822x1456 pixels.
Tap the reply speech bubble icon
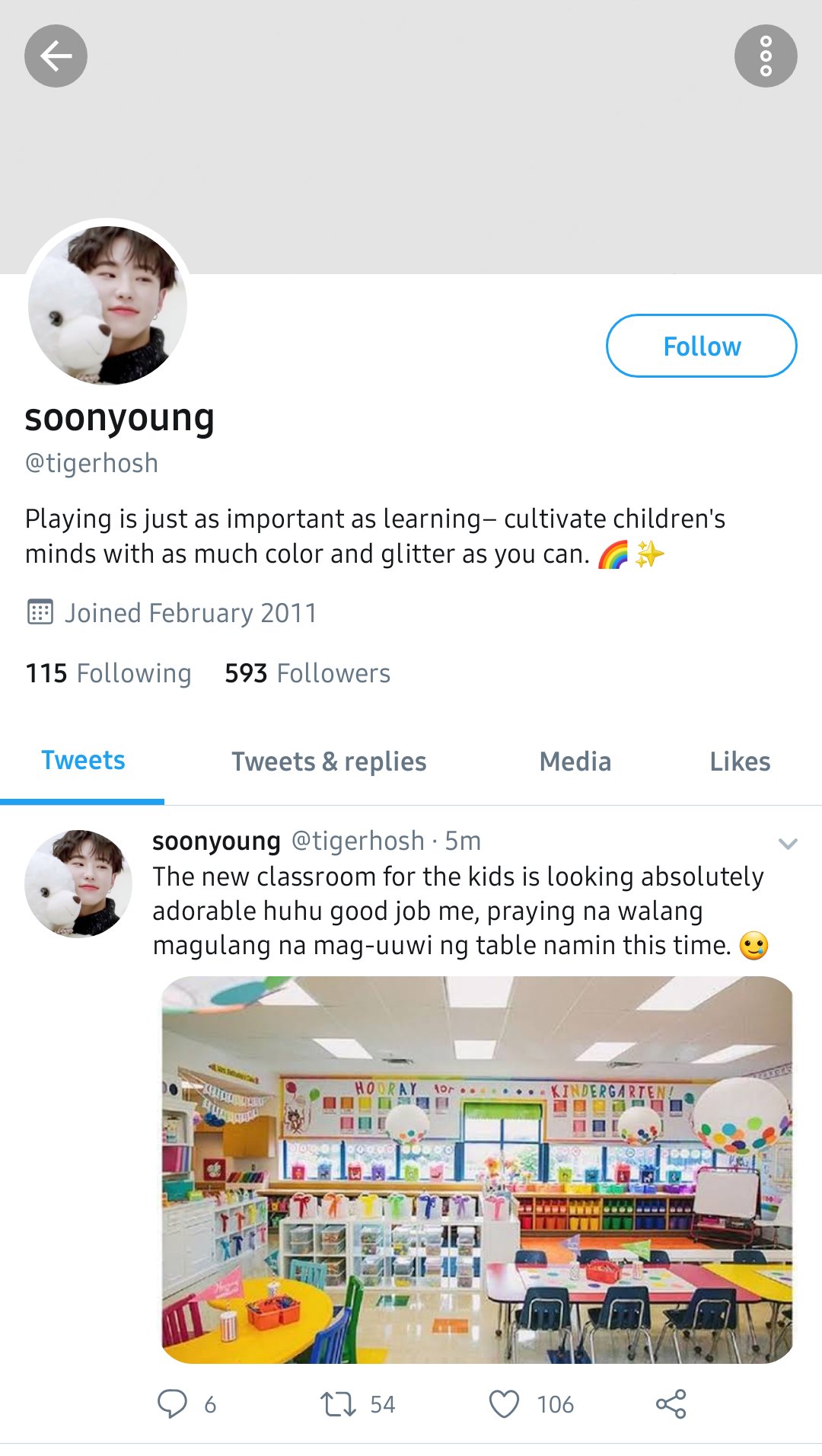click(172, 1403)
